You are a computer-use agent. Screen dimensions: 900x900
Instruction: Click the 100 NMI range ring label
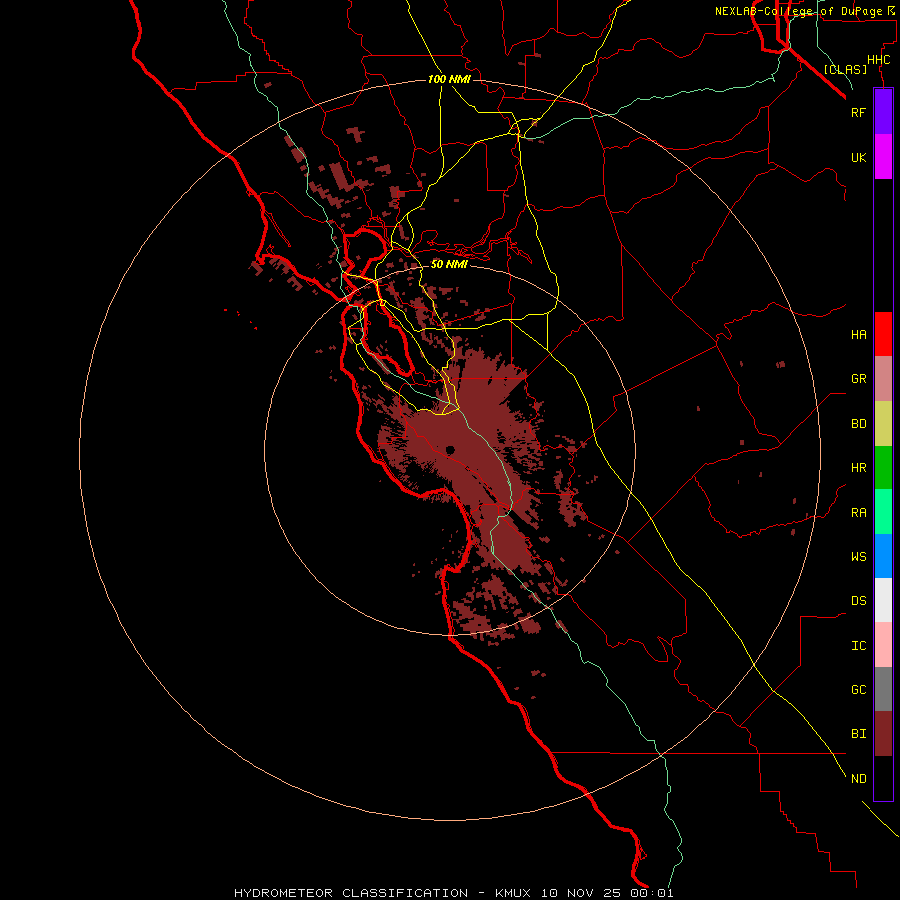tap(449, 79)
